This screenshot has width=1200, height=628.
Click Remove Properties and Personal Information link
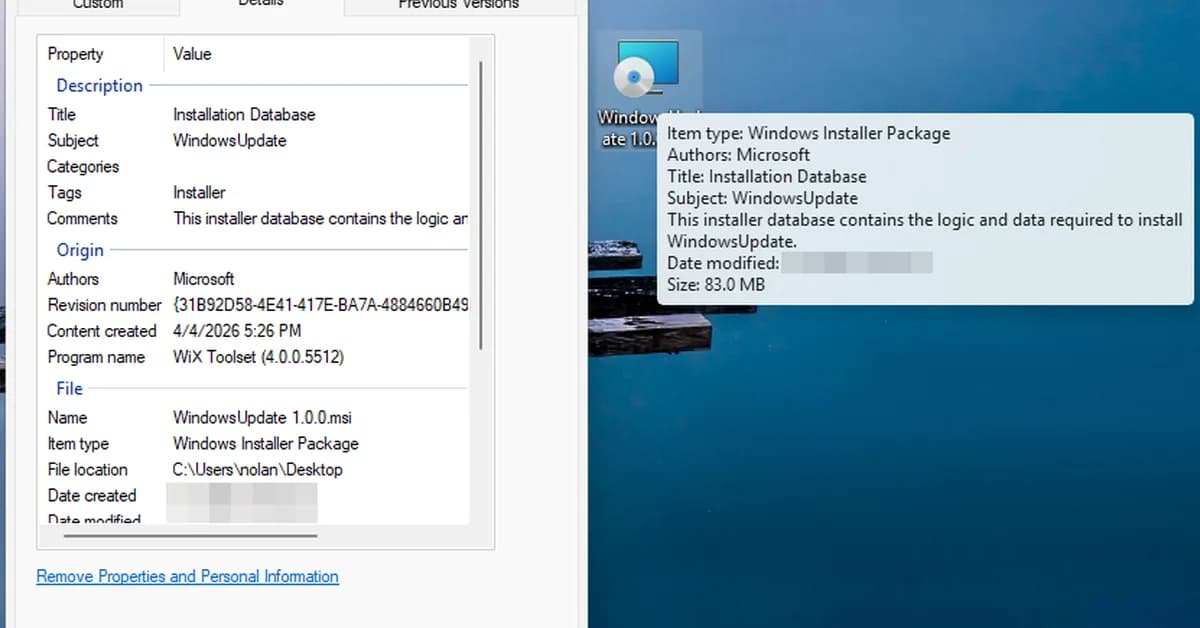[x=187, y=576]
